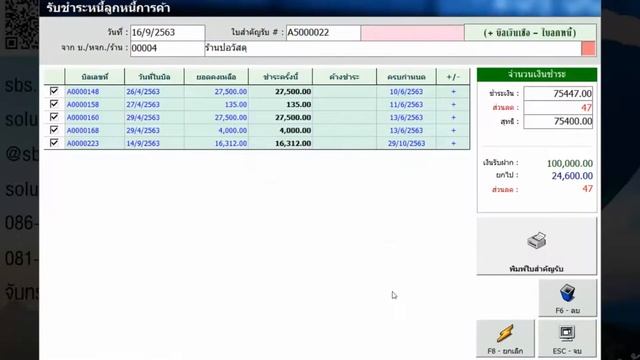The height and width of the screenshot is (360, 640).
Task: Click the plus sign in row A0000168
Action: pos(453,131)
